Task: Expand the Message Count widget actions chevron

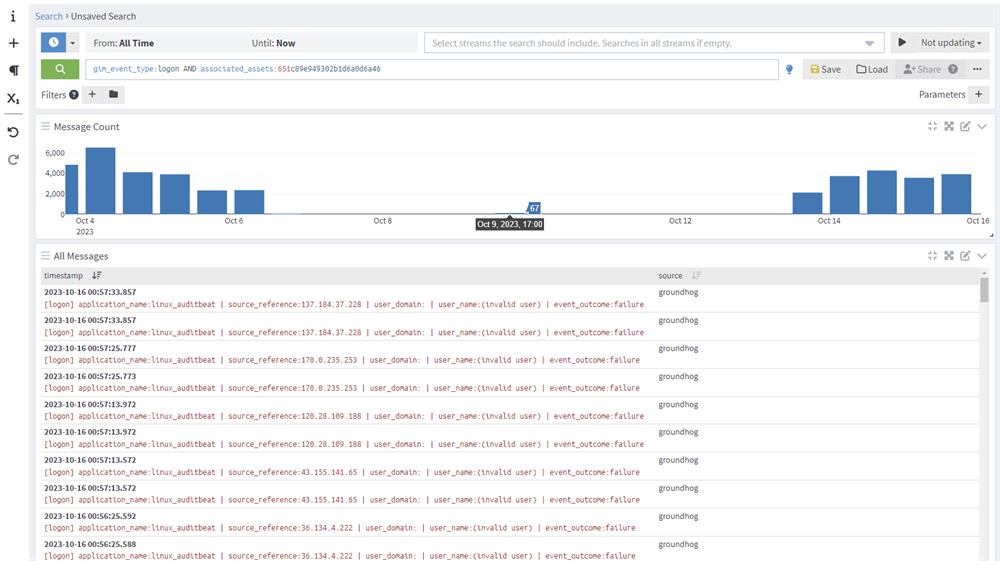Action: (982, 127)
